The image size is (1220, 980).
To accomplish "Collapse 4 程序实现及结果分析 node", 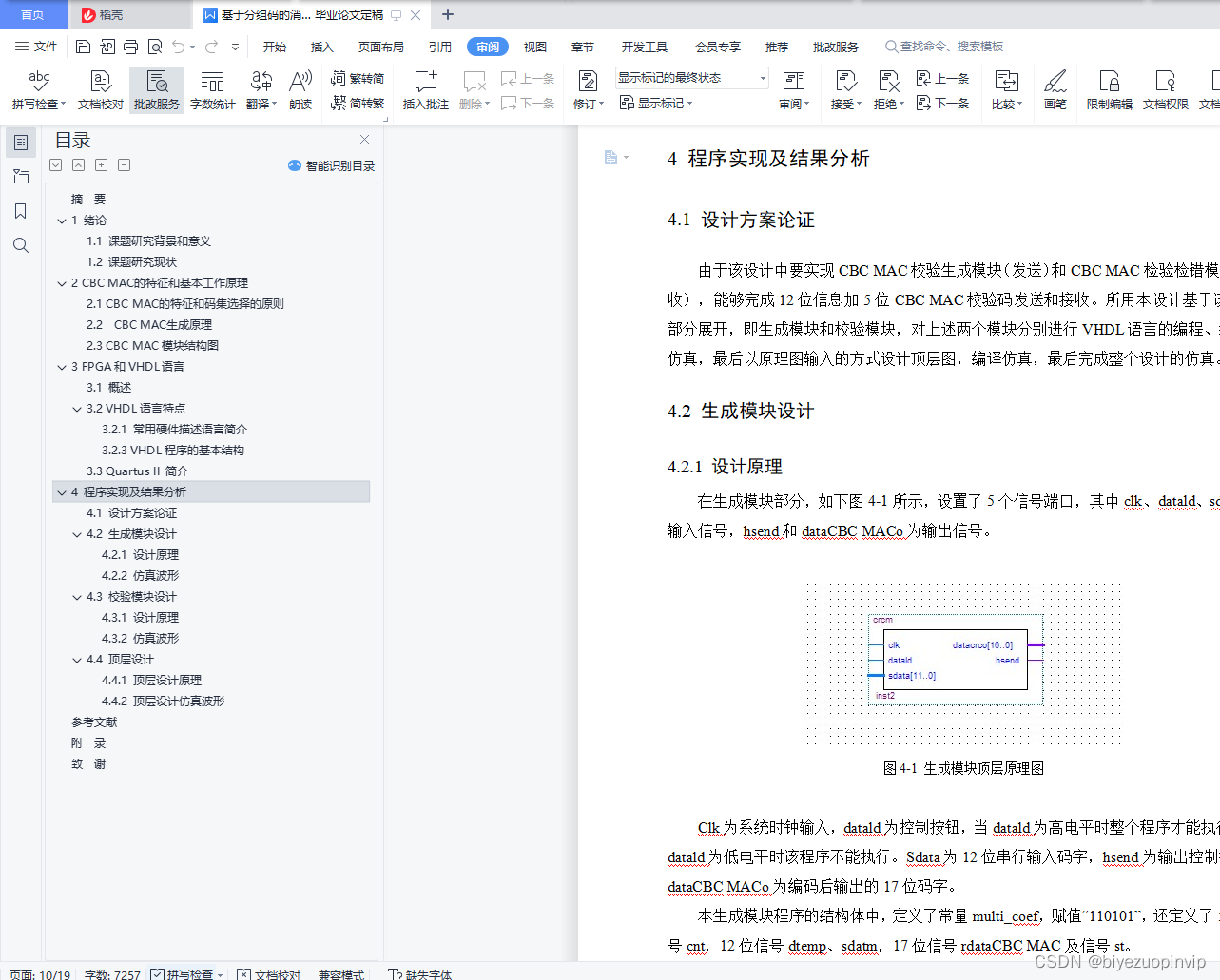I will click(x=62, y=492).
